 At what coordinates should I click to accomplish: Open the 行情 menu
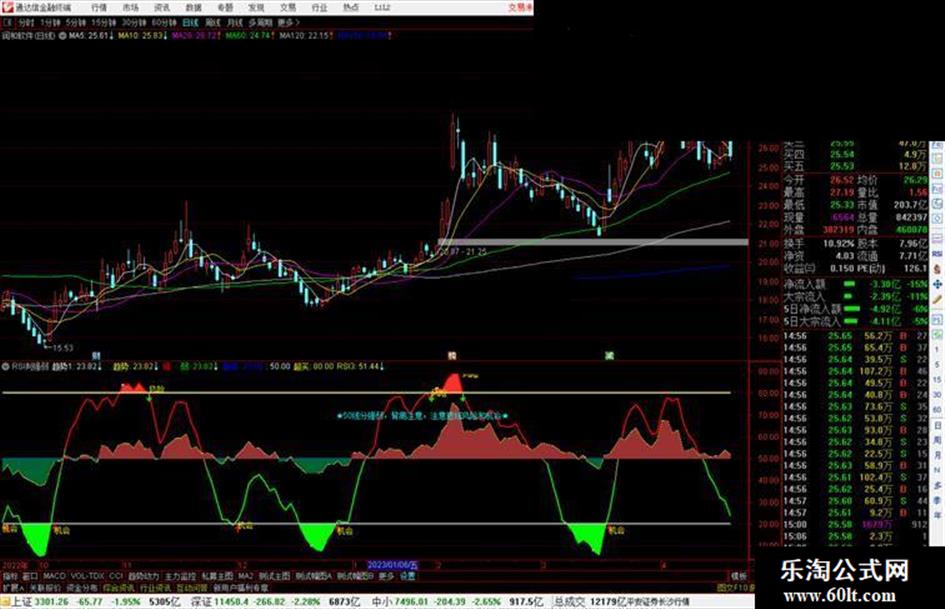coord(99,8)
